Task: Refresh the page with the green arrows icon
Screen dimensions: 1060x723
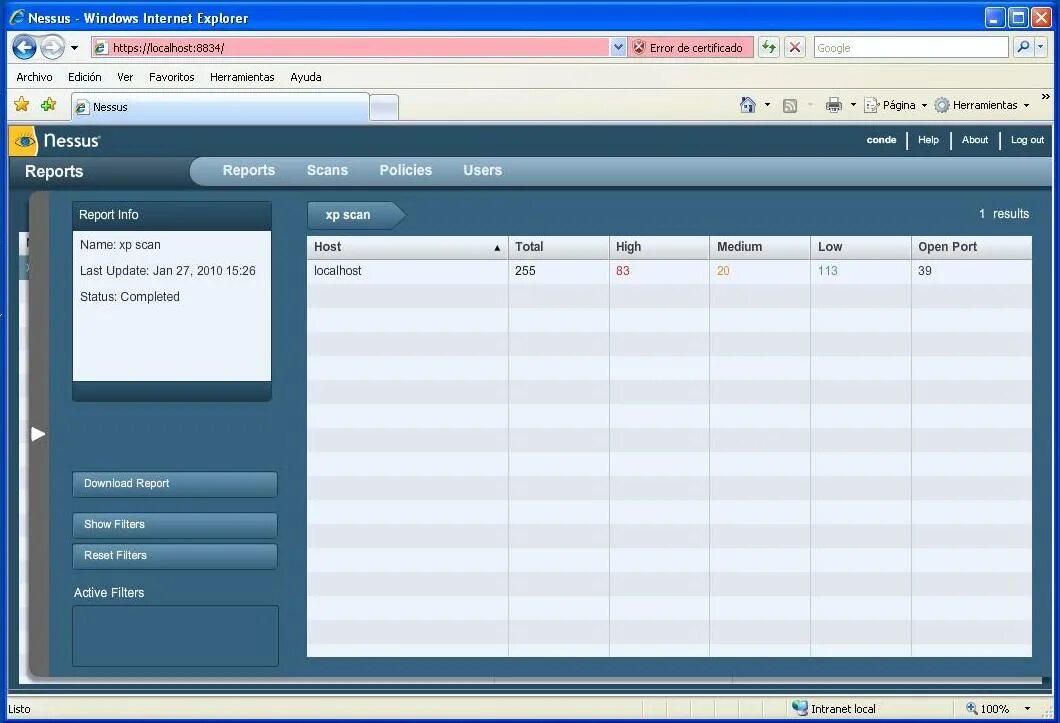Action: [769, 47]
